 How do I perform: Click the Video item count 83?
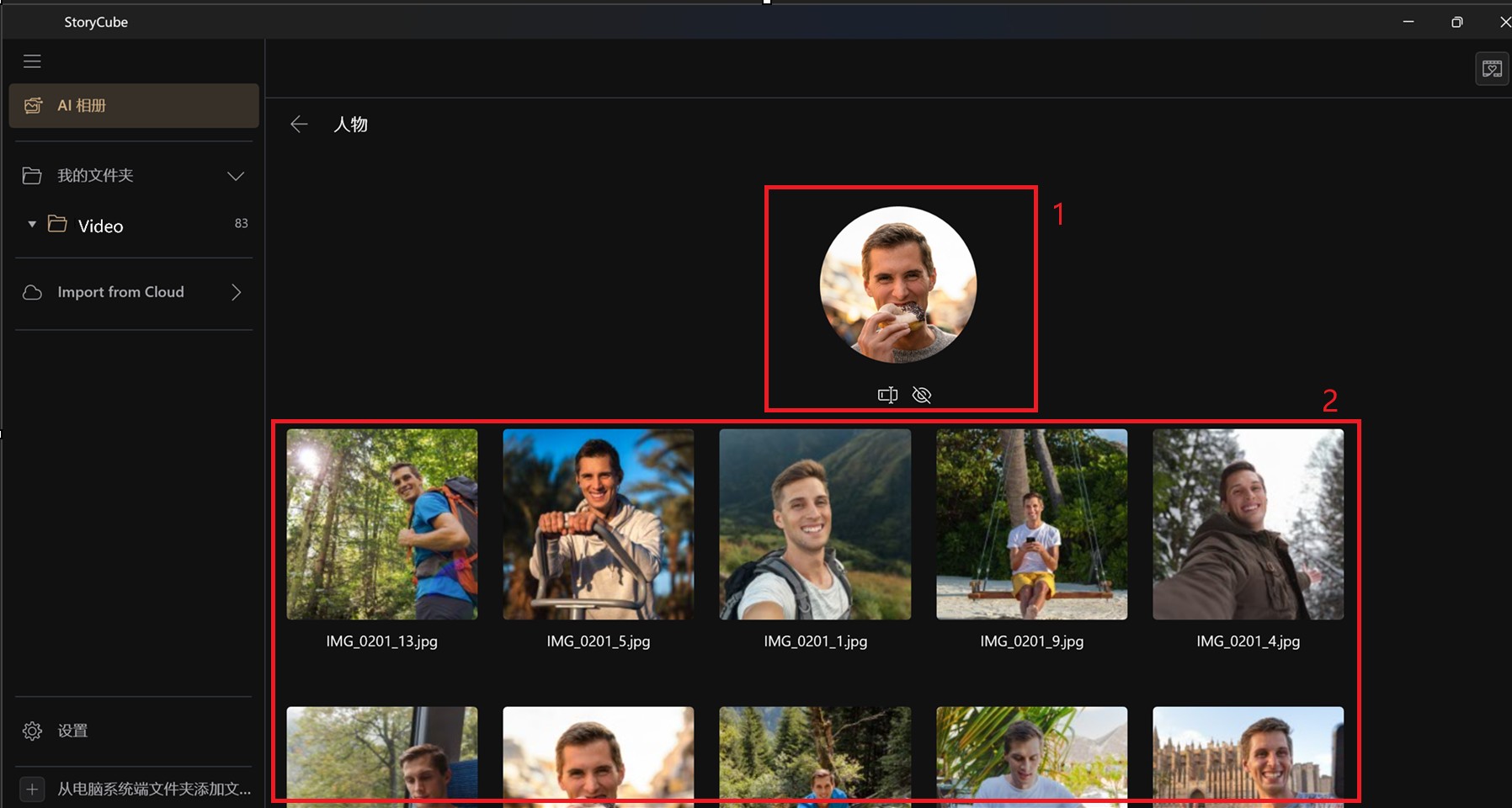coord(241,223)
